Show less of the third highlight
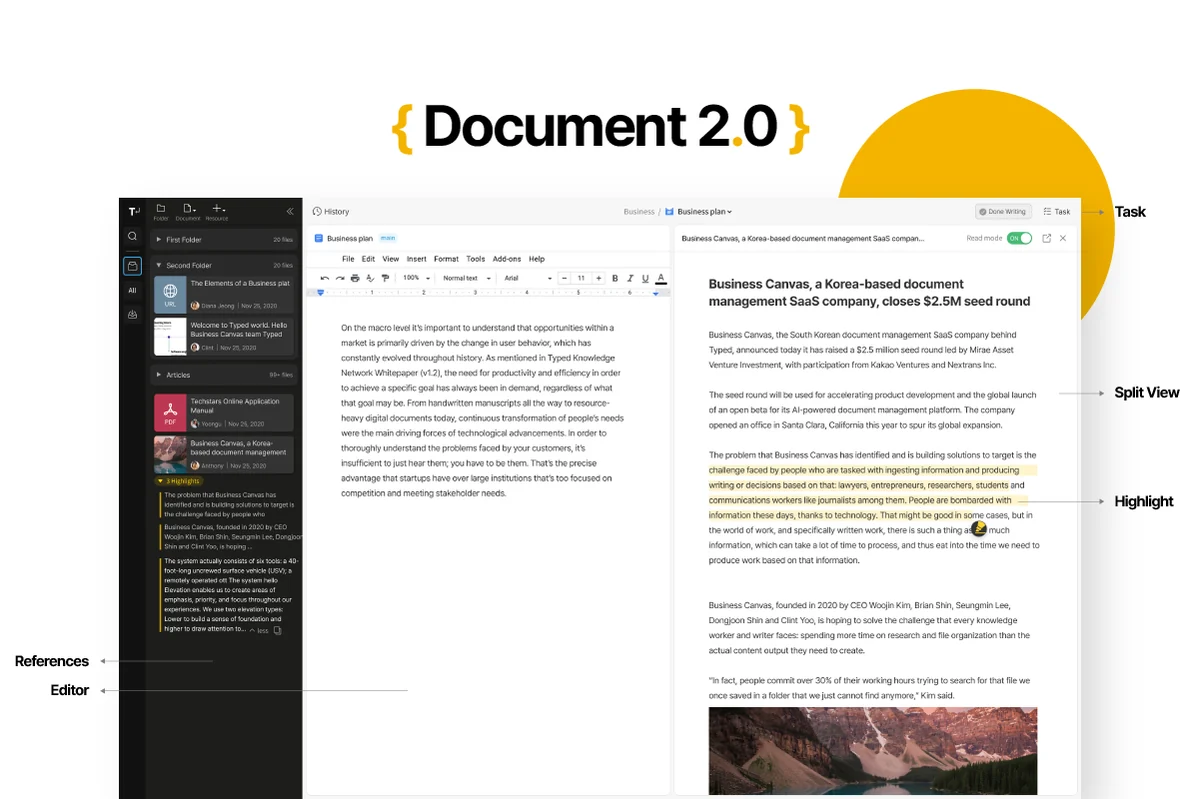Viewport: 1200px width, 799px height. click(258, 631)
